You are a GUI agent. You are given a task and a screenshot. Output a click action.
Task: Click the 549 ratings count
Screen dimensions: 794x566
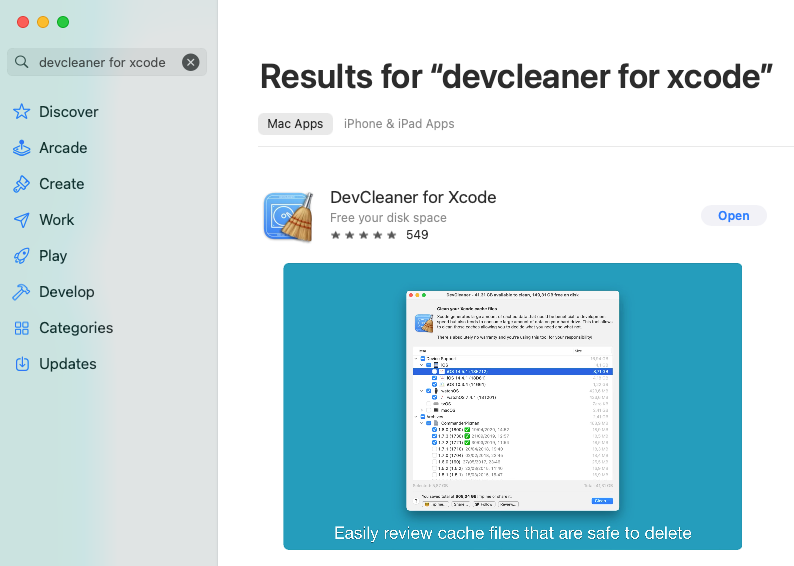[417, 235]
